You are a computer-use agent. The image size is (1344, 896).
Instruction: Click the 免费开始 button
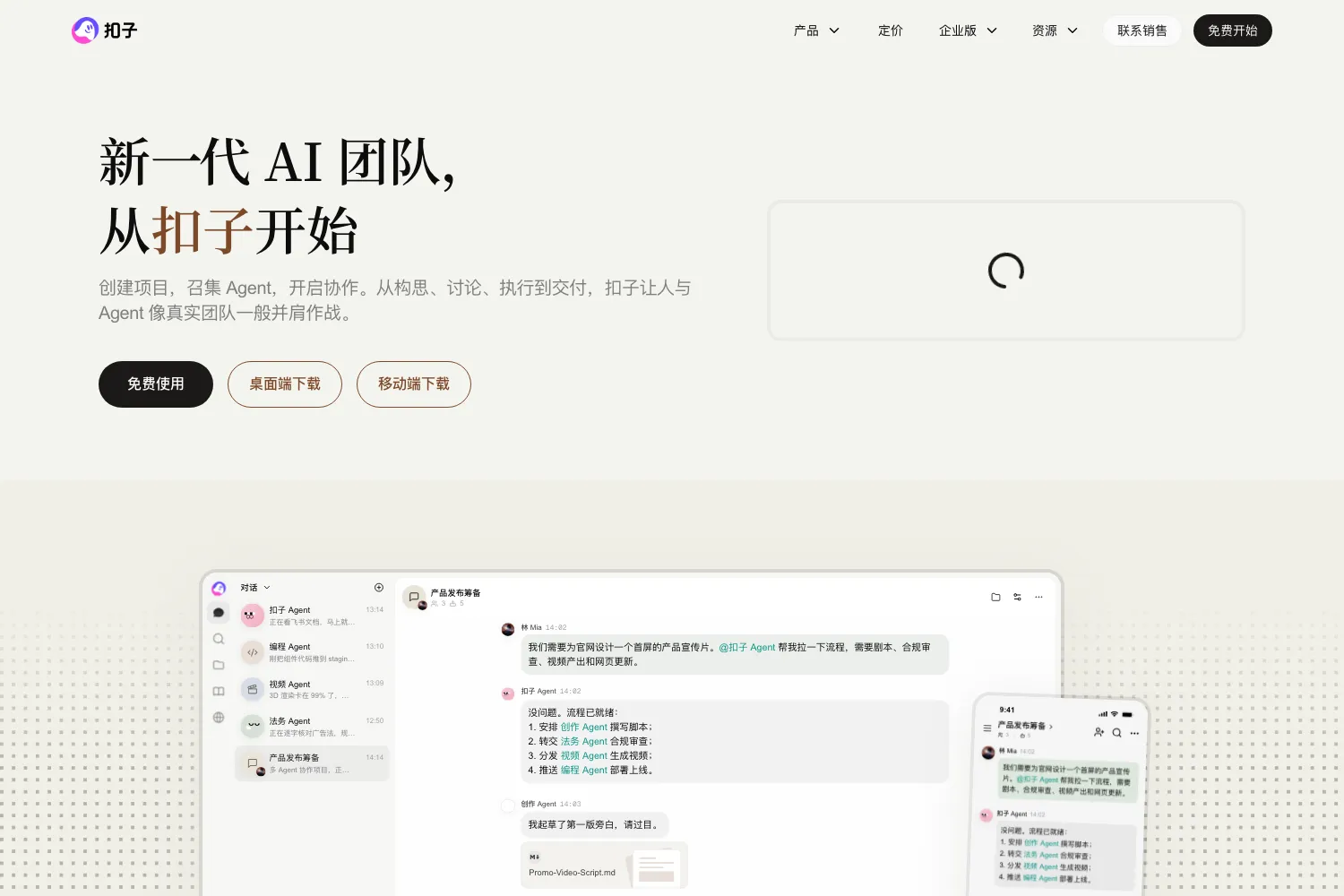(1233, 30)
